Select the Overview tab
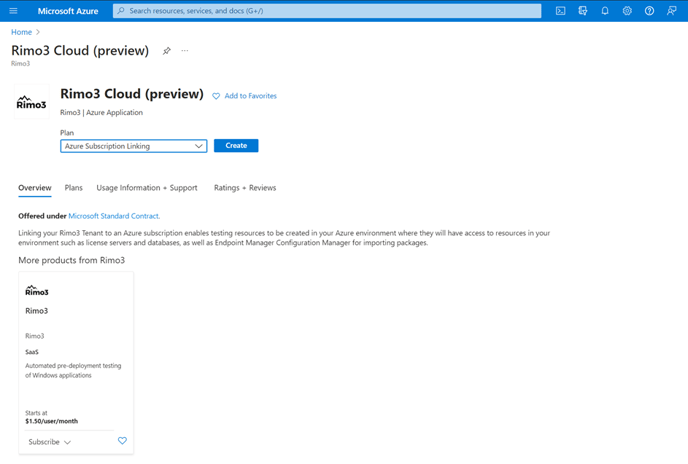The width and height of the screenshot is (688, 464). 35,188
